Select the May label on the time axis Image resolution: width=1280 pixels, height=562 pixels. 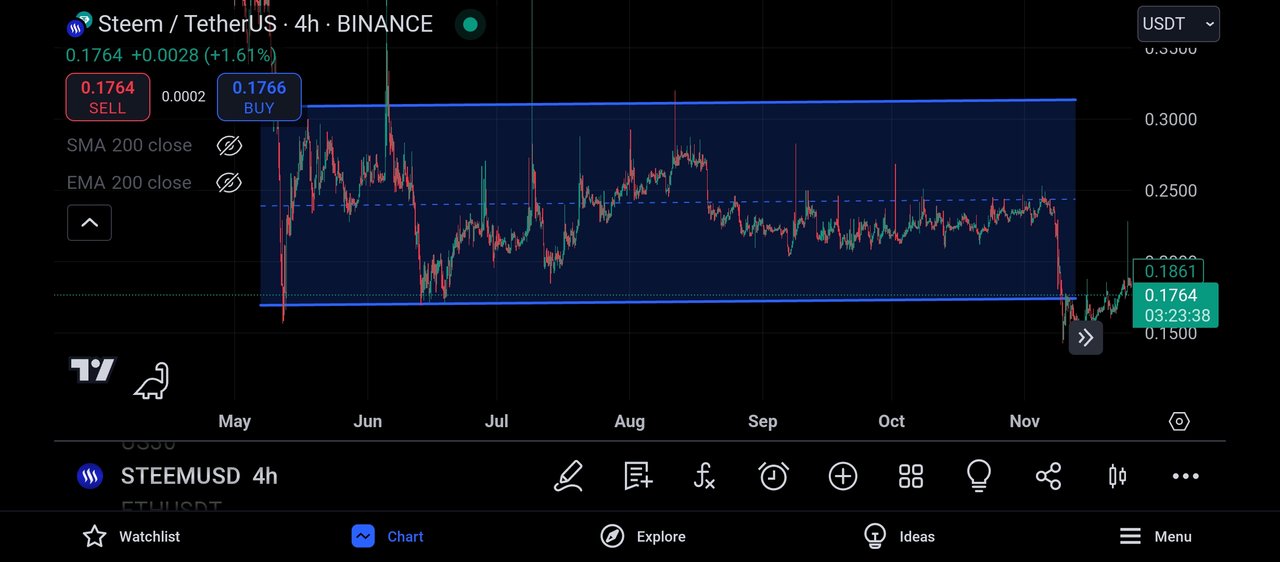point(235,422)
